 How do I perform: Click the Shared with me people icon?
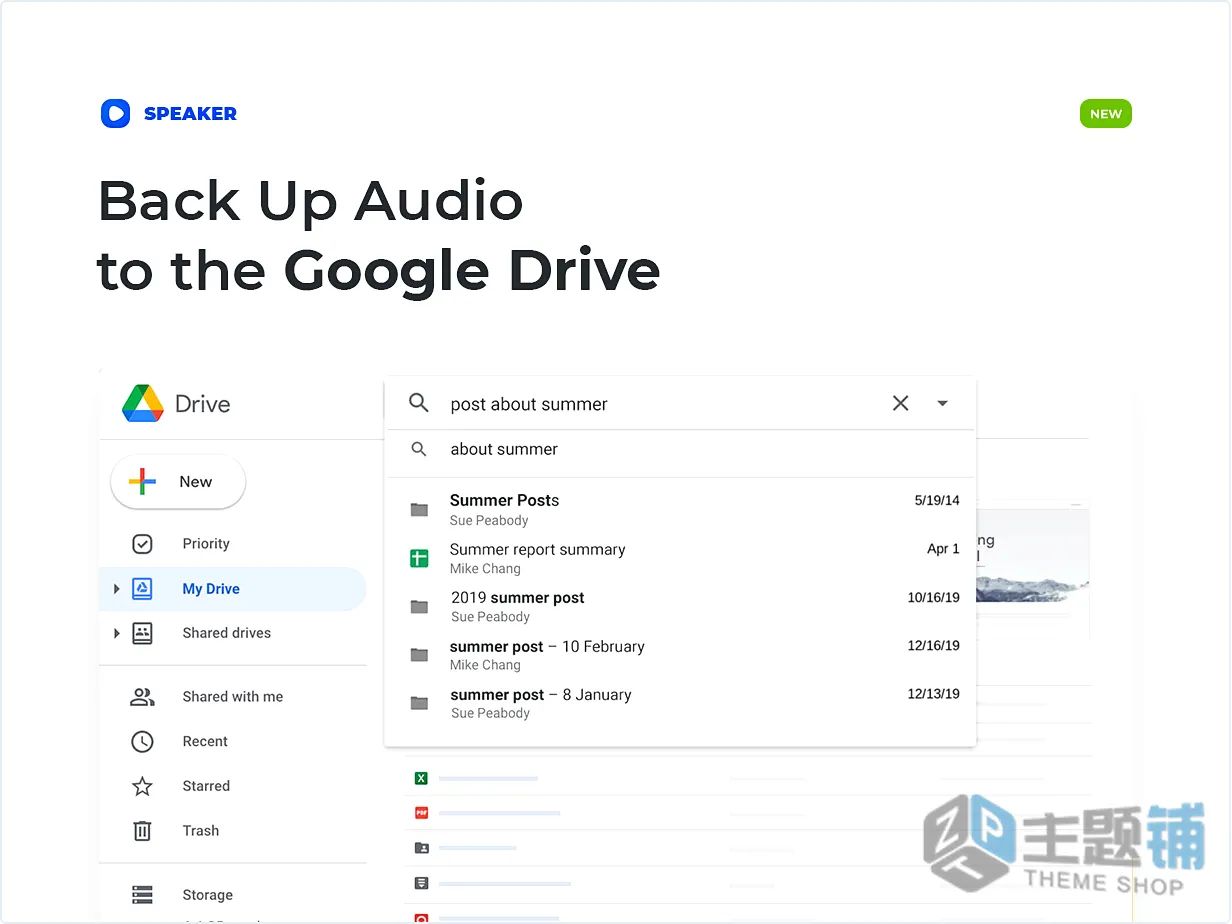tap(143, 697)
